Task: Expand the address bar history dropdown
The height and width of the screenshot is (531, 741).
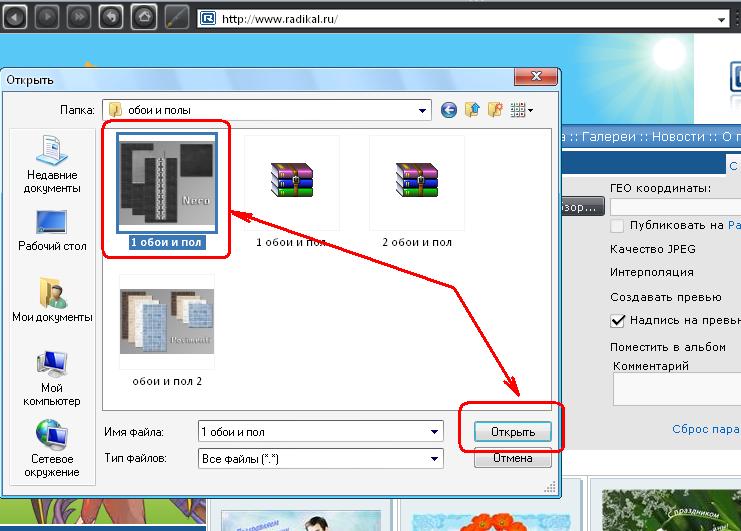Action: click(721, 19)
